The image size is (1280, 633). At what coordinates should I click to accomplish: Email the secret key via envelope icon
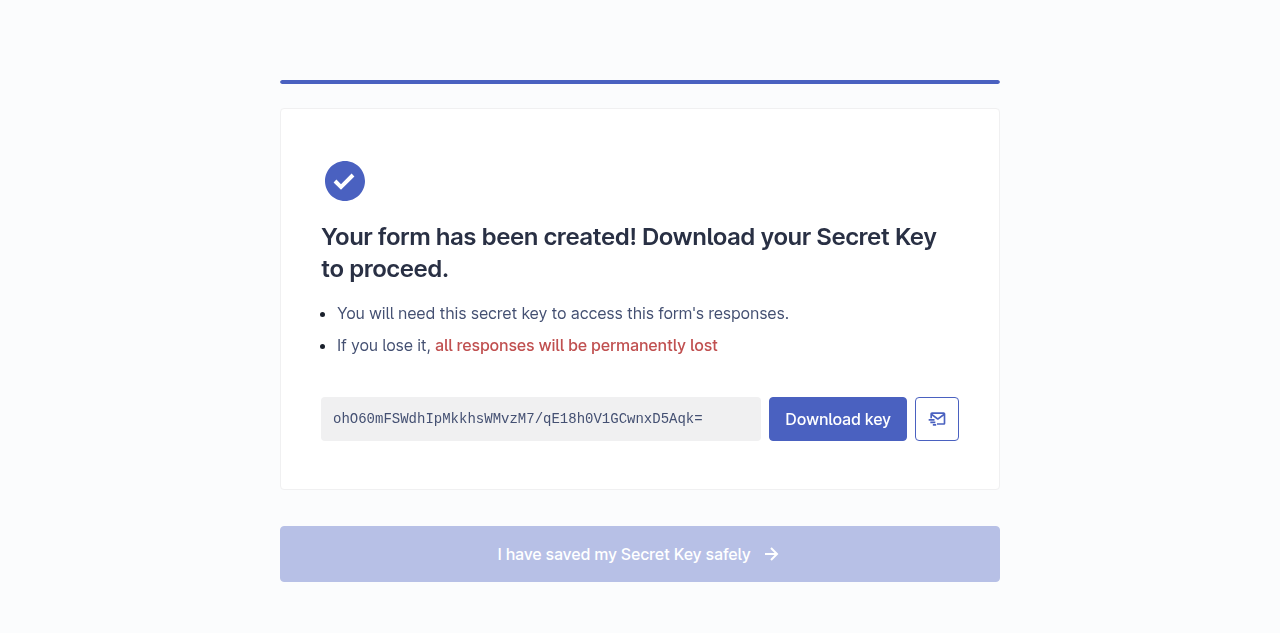click(937, 419)
